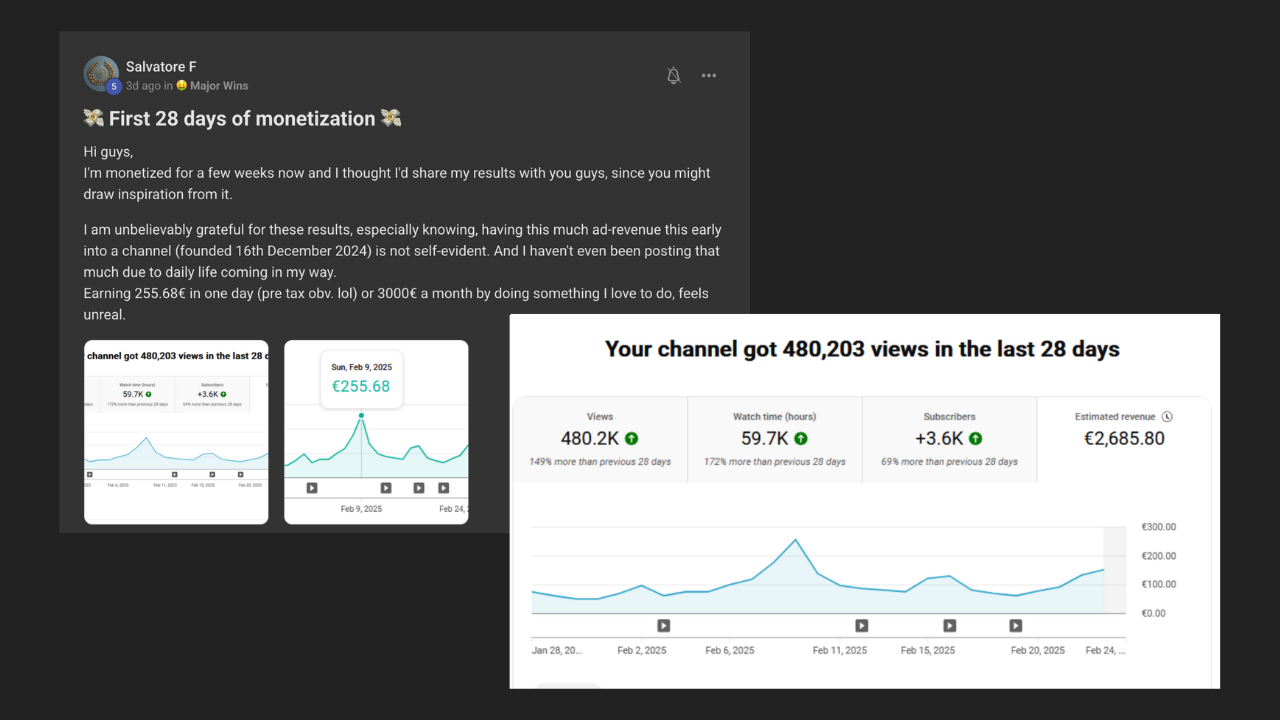This screenshot has height=720, width=1280.
Task: Click the First 28 days of monetization title
Action: click(242, 119)
